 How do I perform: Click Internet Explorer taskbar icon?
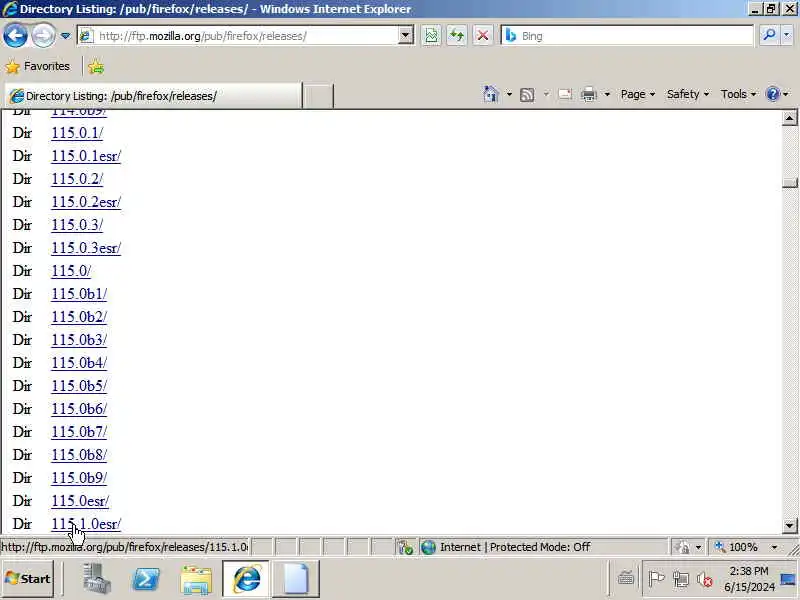[x=246, y=579]
